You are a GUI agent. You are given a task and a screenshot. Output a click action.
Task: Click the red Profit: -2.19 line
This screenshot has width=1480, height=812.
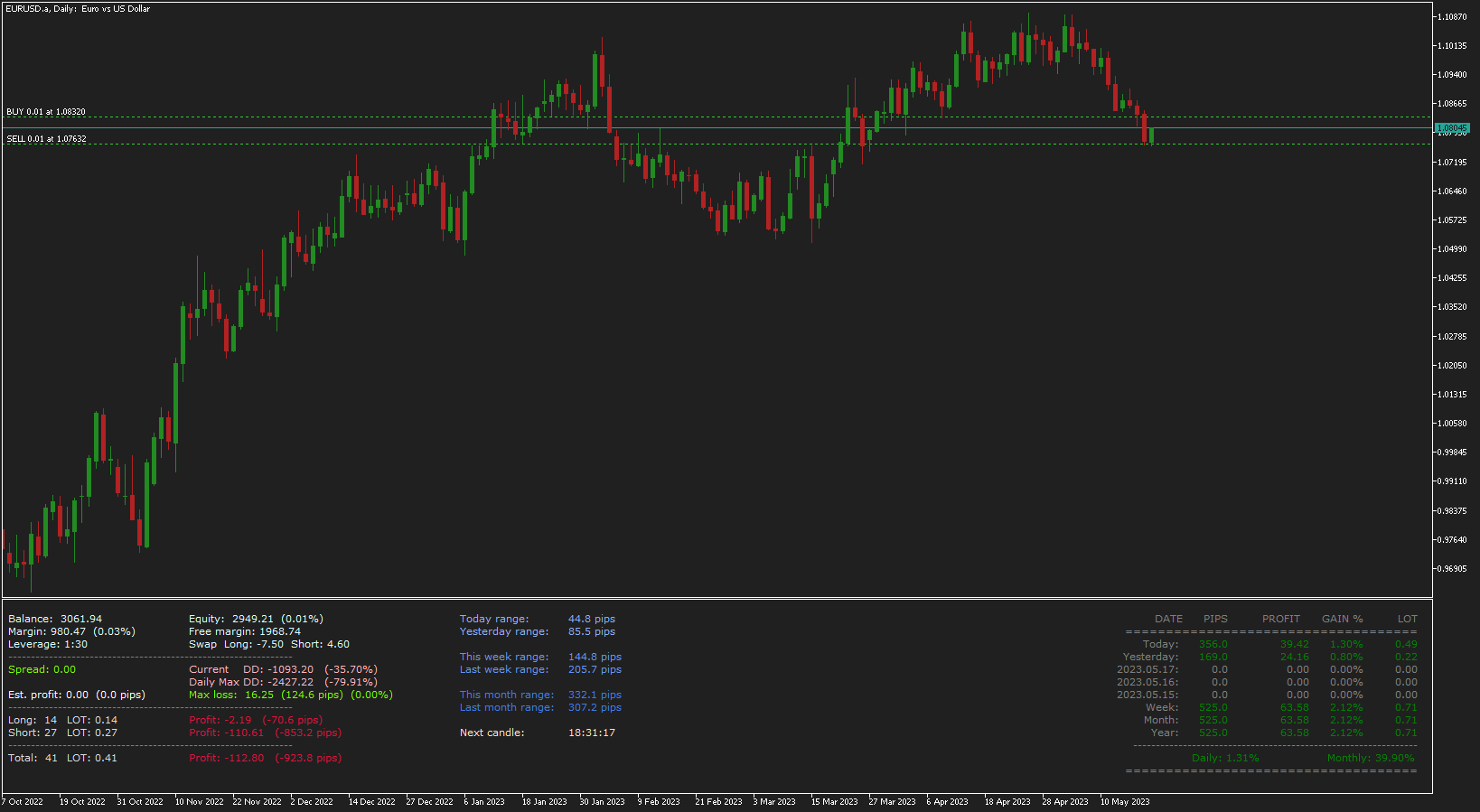pos(256,721)
